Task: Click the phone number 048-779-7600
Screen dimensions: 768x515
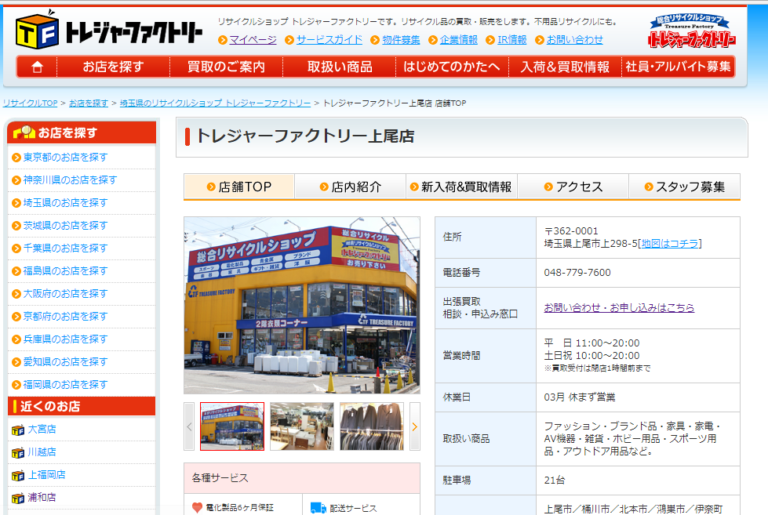Action: pyautogui.click(x=577, y=272)
